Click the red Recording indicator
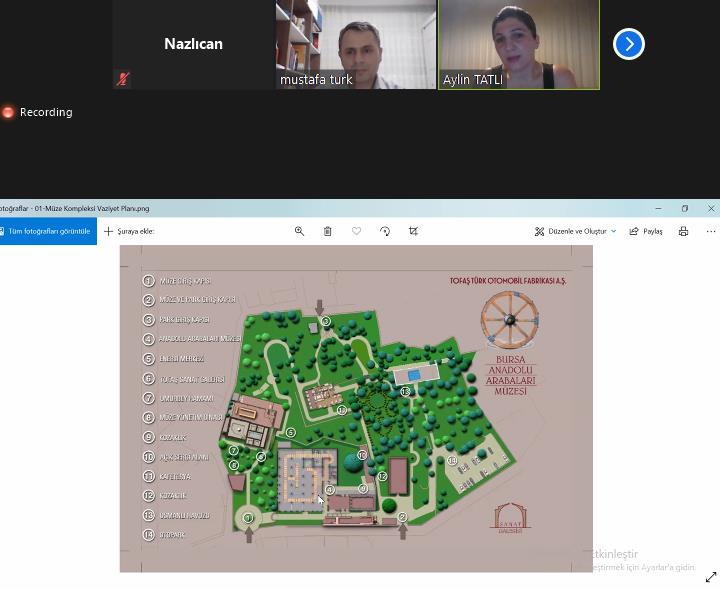 pos(8,112)
